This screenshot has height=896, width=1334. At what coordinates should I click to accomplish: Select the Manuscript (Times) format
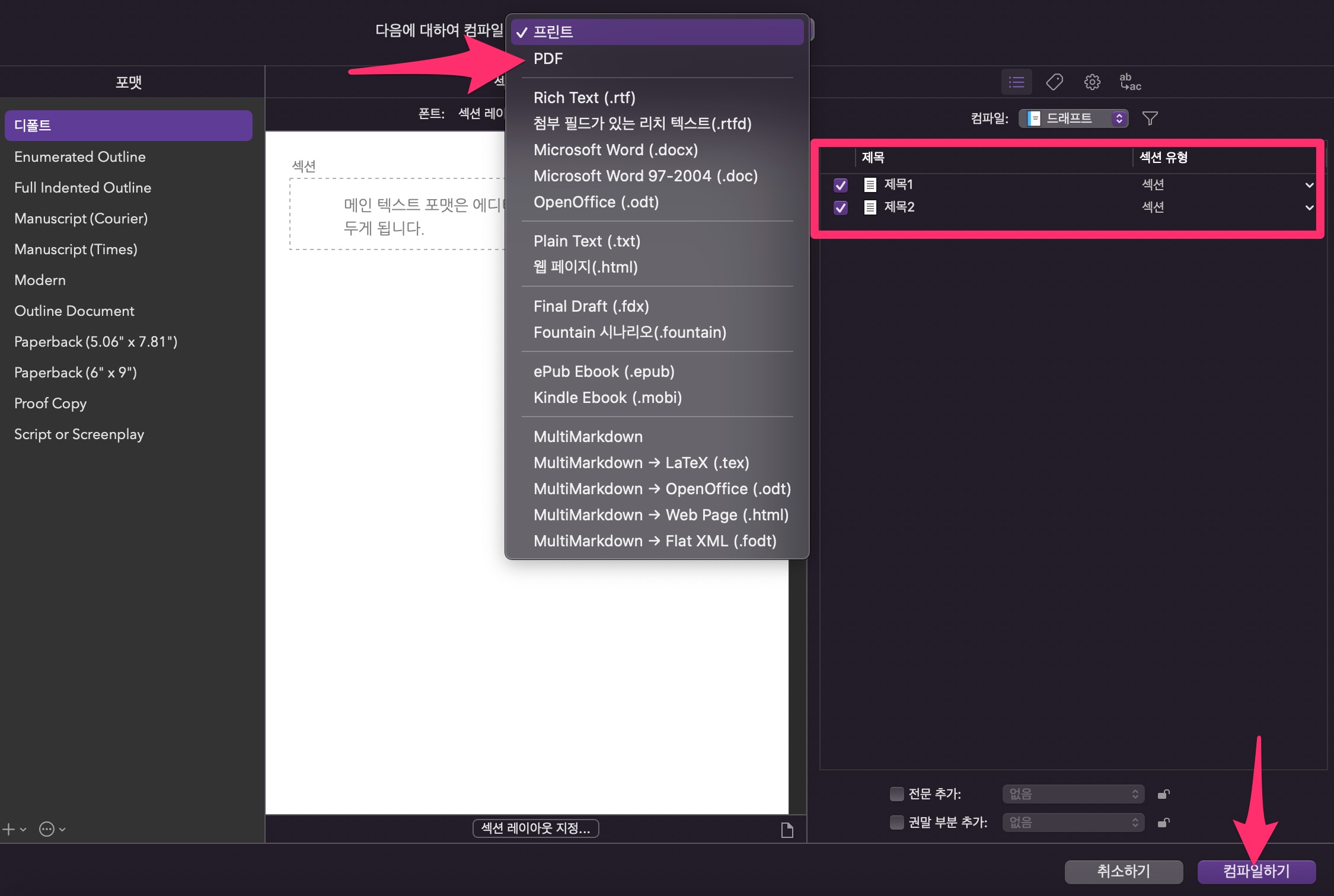(76, 249)
